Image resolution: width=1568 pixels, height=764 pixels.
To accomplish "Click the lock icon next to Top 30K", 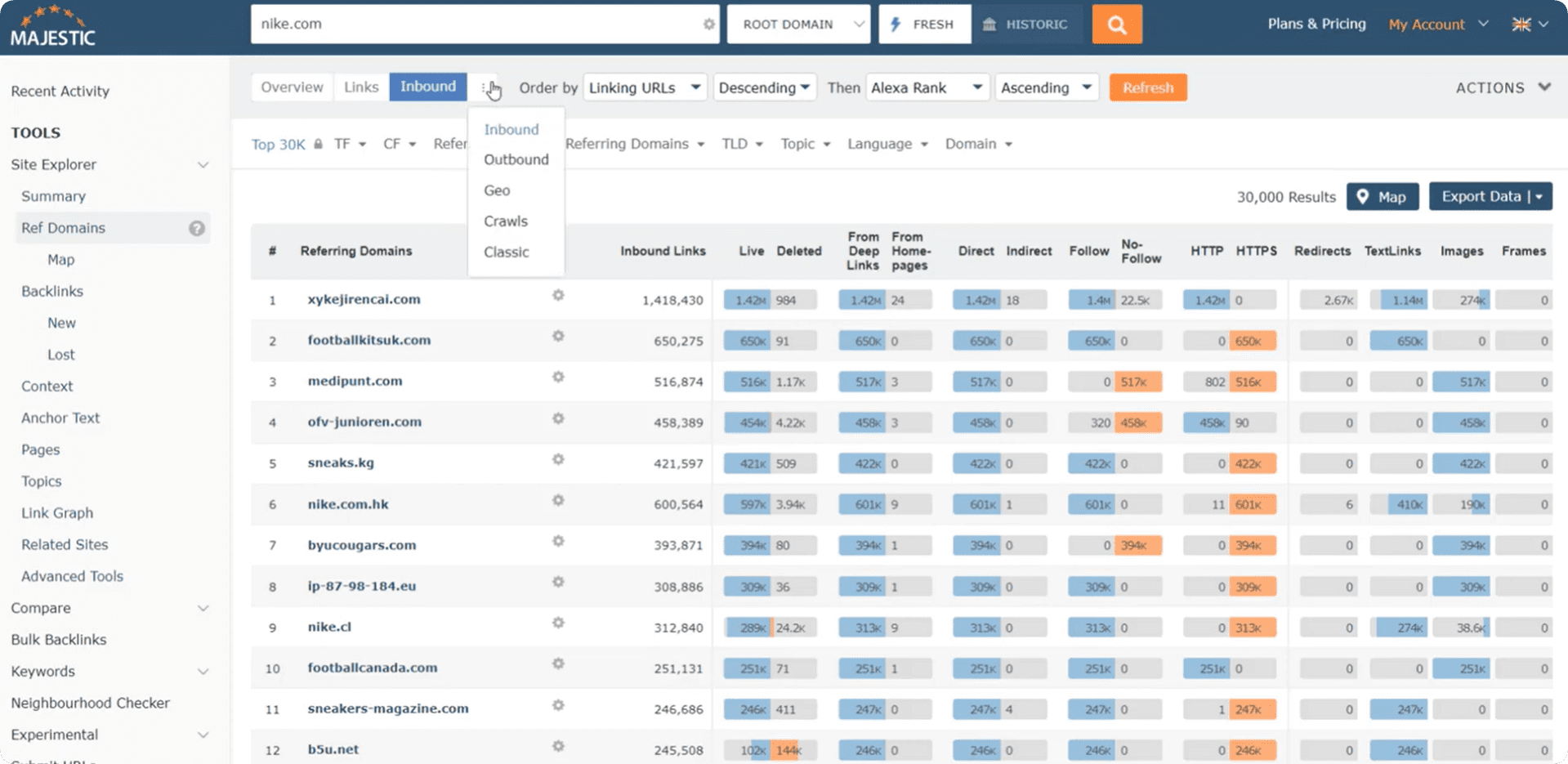I will [318, 144].
